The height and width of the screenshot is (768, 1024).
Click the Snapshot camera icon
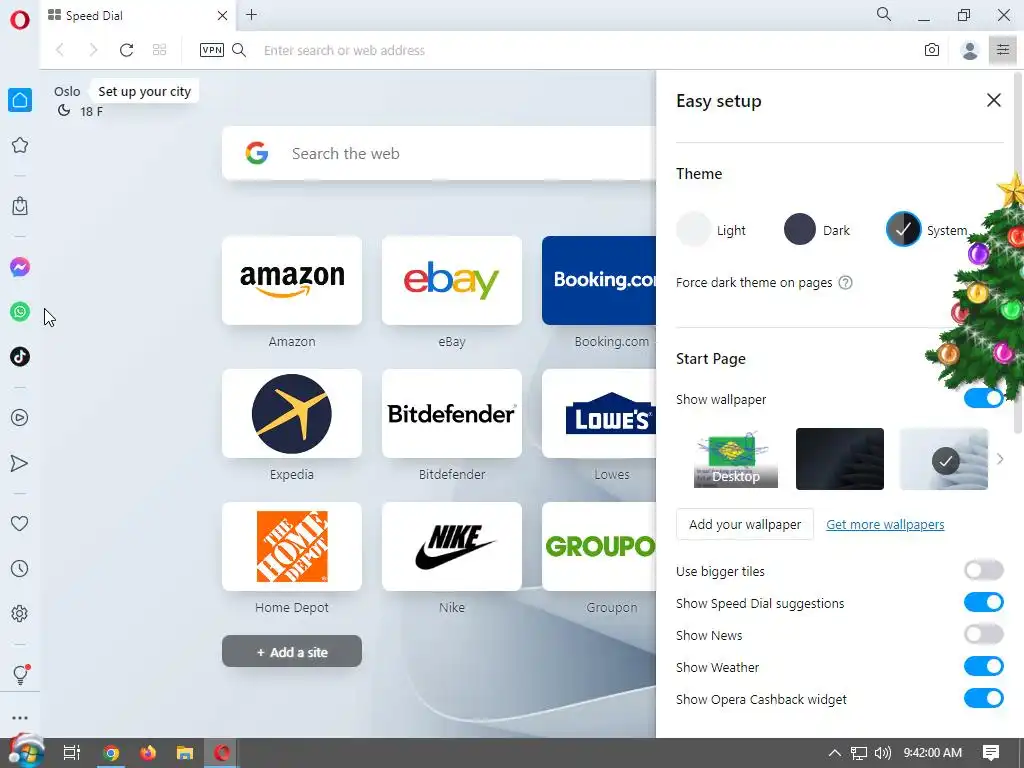(932, 50)
